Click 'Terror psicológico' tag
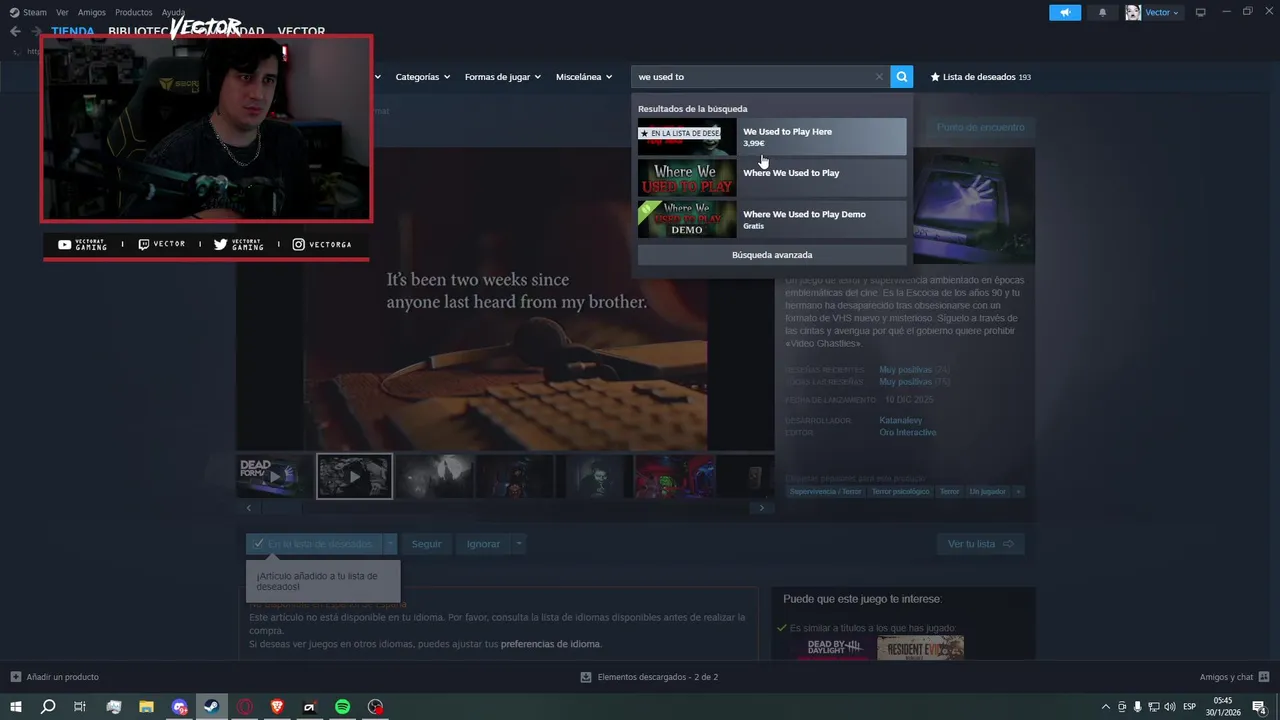1280x720 pixels. pos(900,492)
